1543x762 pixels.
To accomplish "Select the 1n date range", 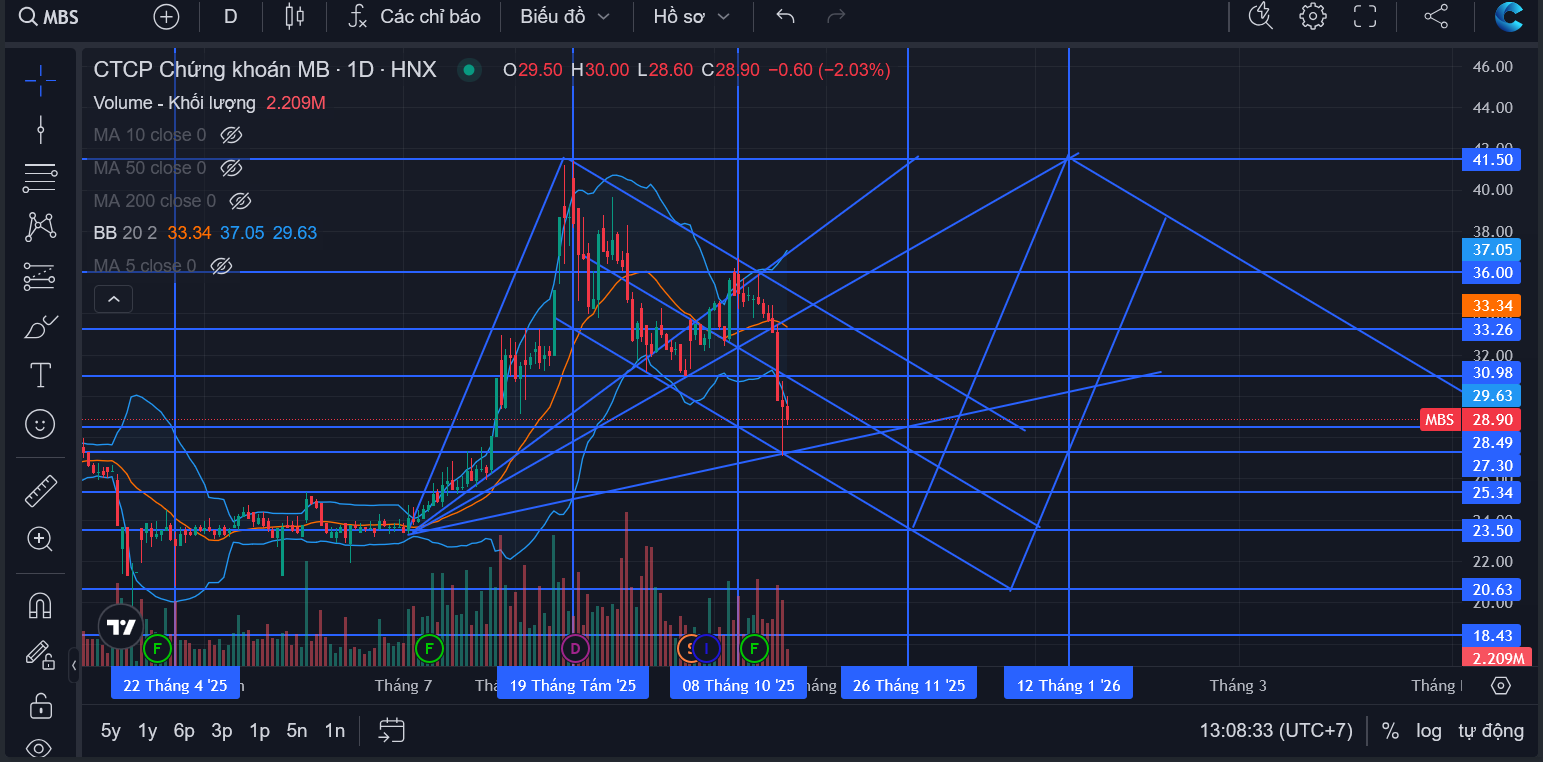I will click(335, 731).
